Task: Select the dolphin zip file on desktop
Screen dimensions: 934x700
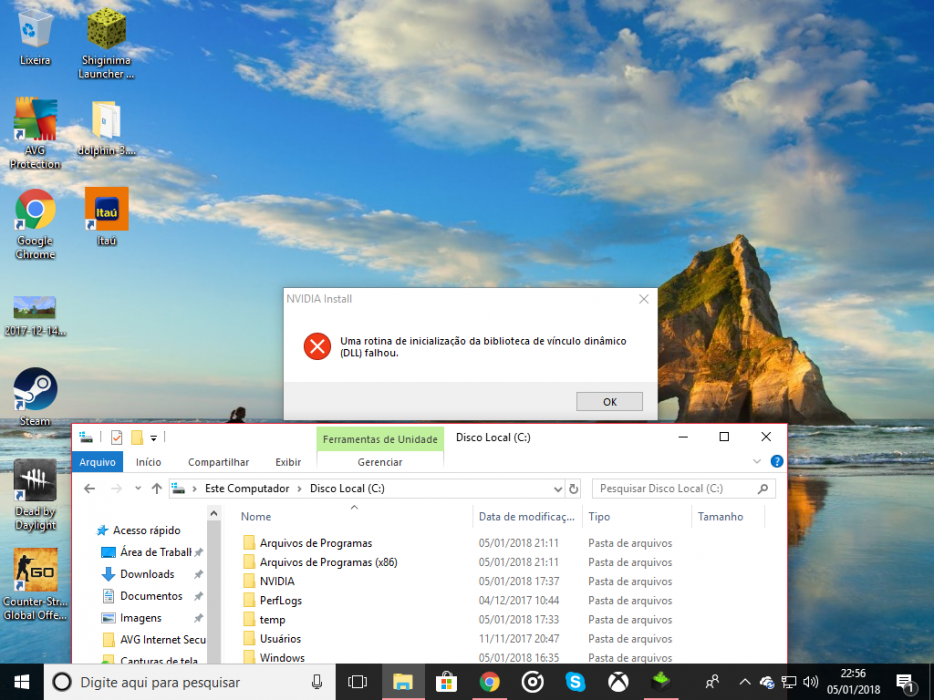Action: pos(106,128)
